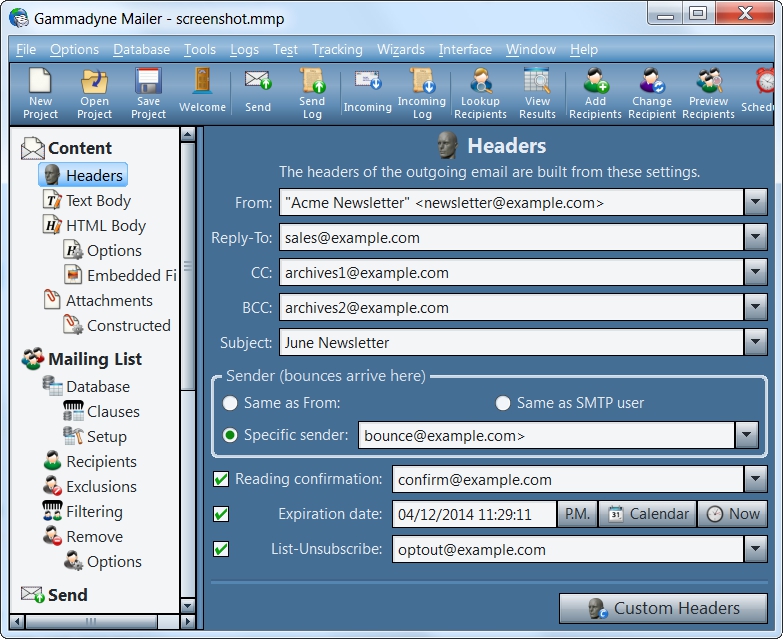Click the Save Project floppy icon
The width and height of the screenshot is (783, 639).
pos(148,92)
